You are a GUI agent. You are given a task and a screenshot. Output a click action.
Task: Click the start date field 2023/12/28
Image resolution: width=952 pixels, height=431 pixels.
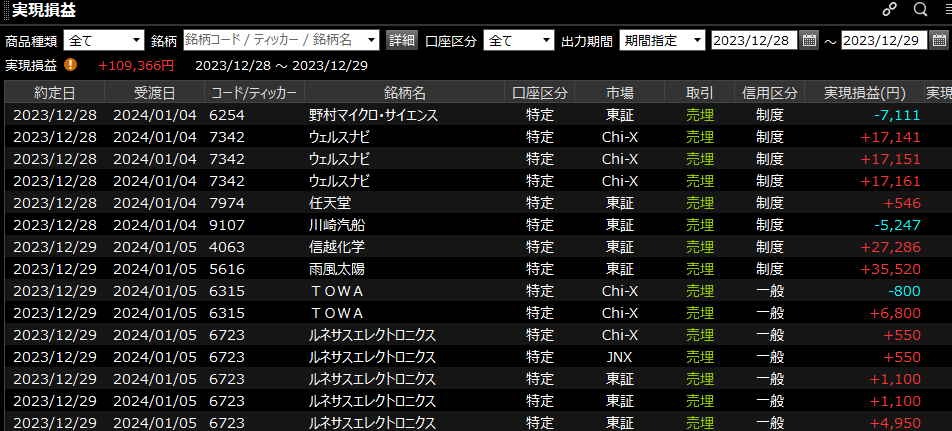(x=754, y=41)
